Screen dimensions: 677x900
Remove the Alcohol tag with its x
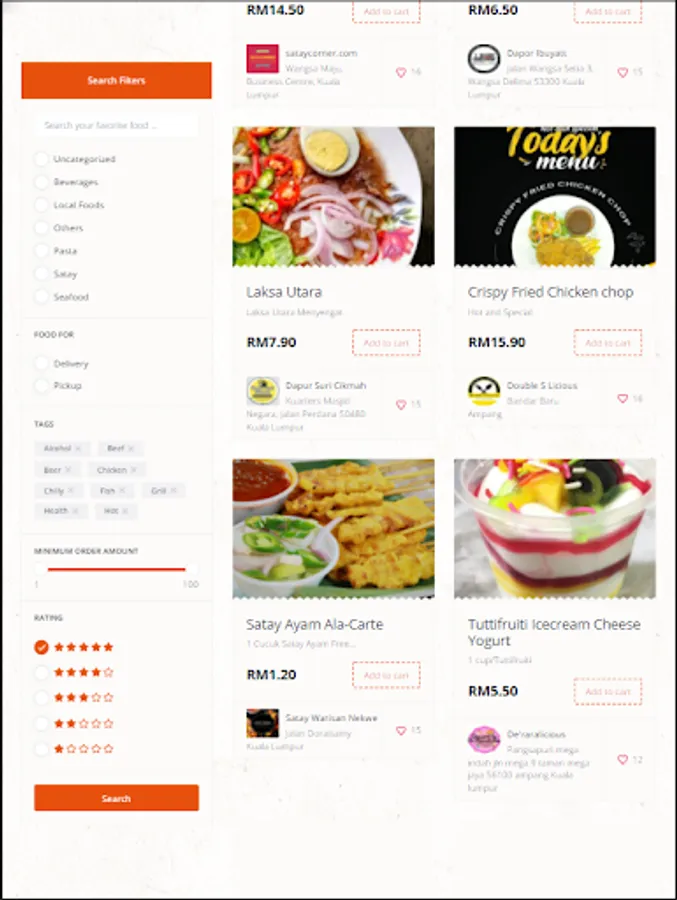(x=78, y=448)
